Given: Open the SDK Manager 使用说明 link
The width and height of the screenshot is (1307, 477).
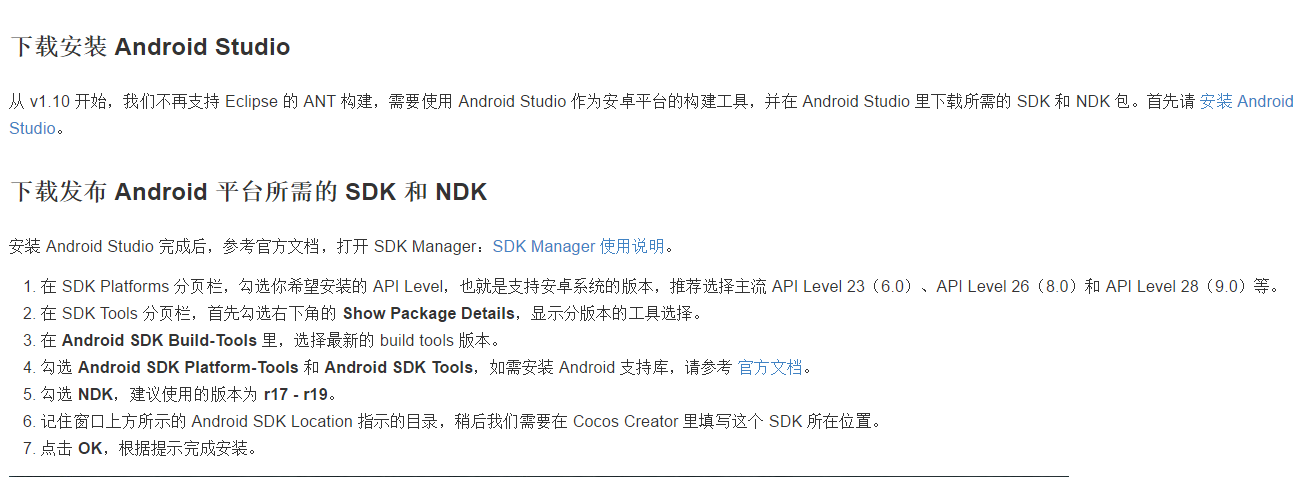Looking at the screenshot, I should click(578, 246).
